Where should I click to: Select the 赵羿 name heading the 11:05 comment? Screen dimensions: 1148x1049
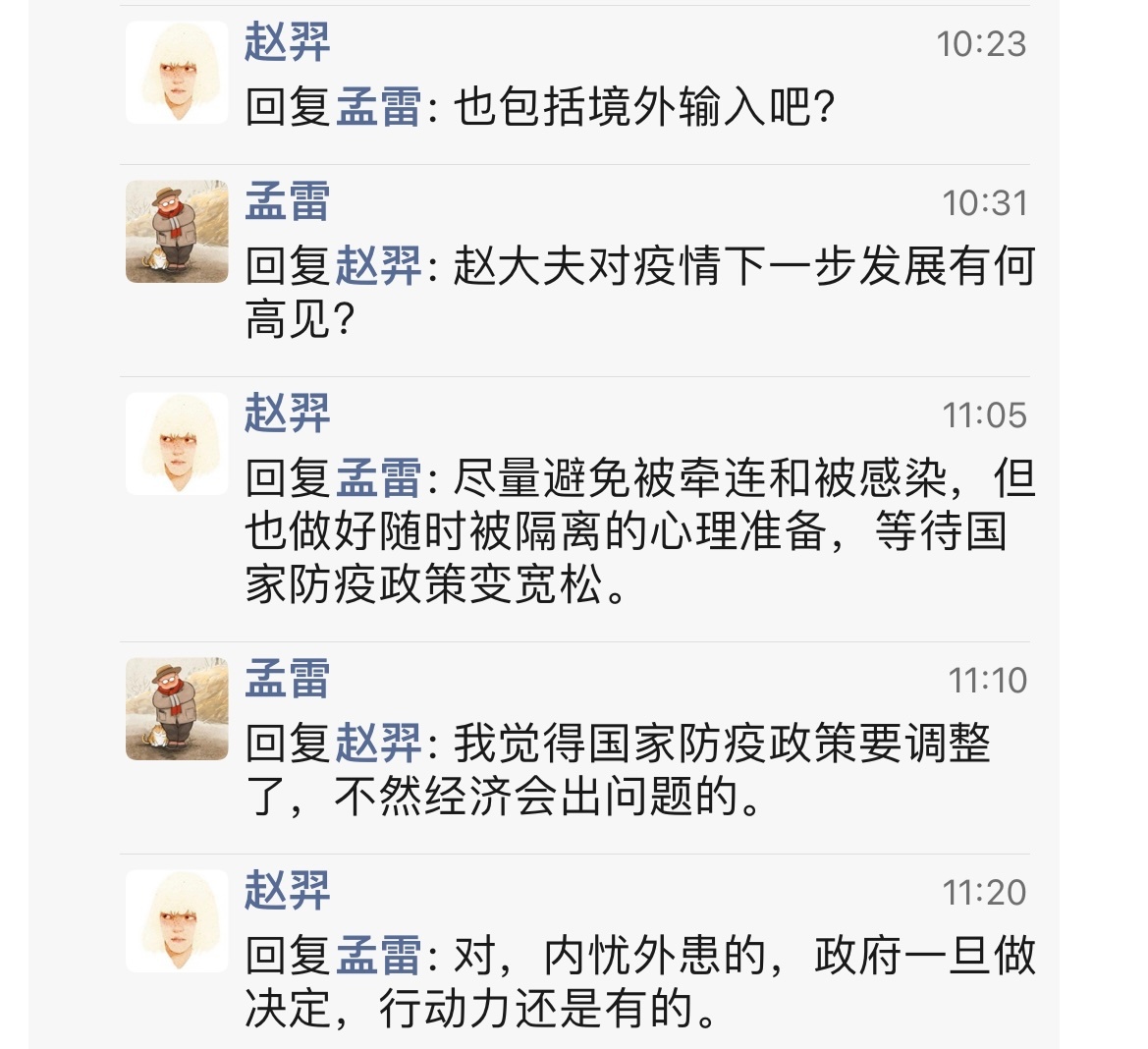(x=287, y=414)
